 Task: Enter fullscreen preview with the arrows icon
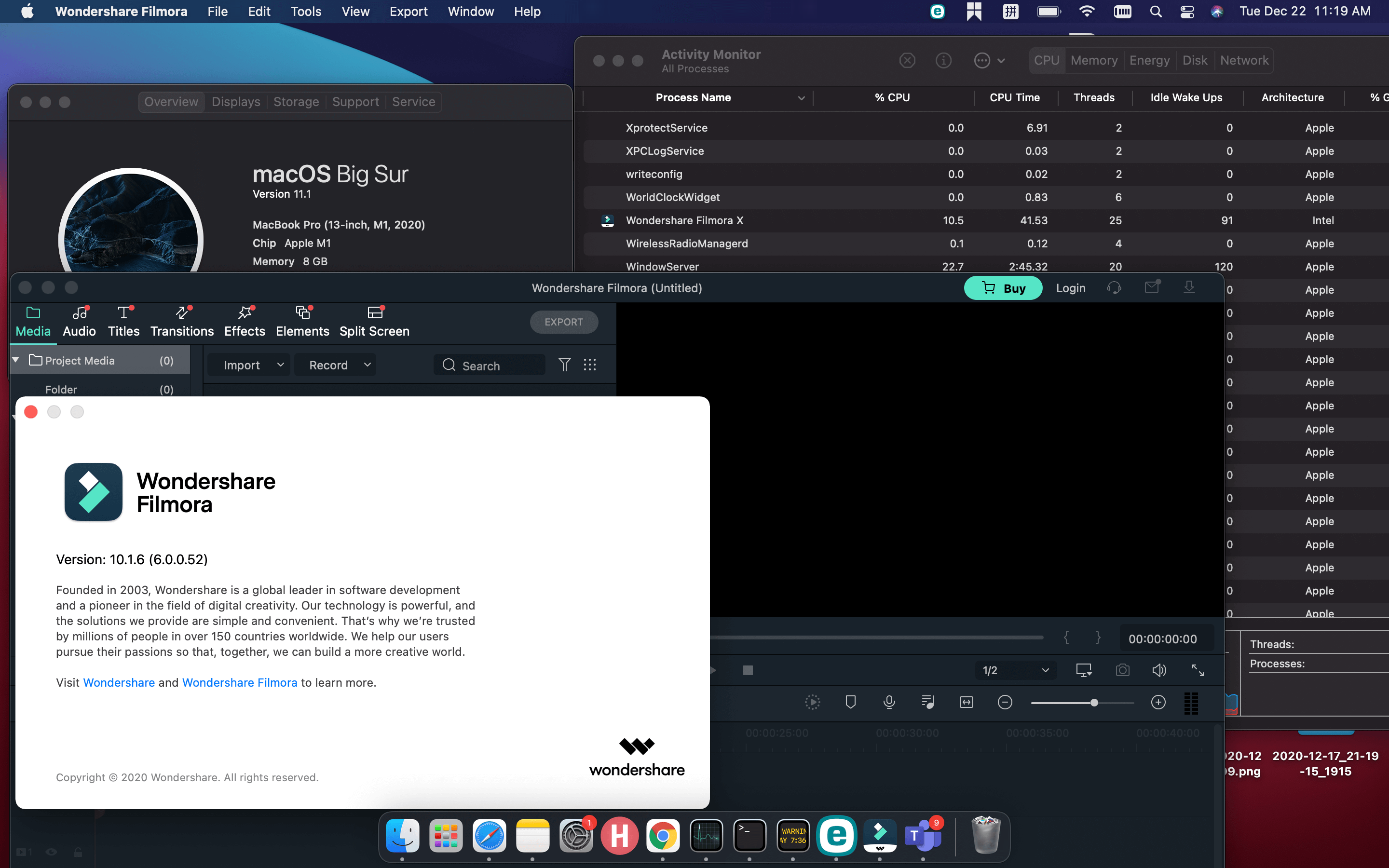point(1198,670)
